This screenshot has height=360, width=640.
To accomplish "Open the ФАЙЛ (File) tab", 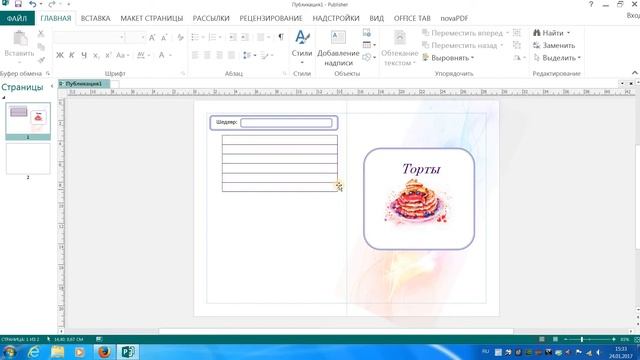I will [x=17, y=18].
